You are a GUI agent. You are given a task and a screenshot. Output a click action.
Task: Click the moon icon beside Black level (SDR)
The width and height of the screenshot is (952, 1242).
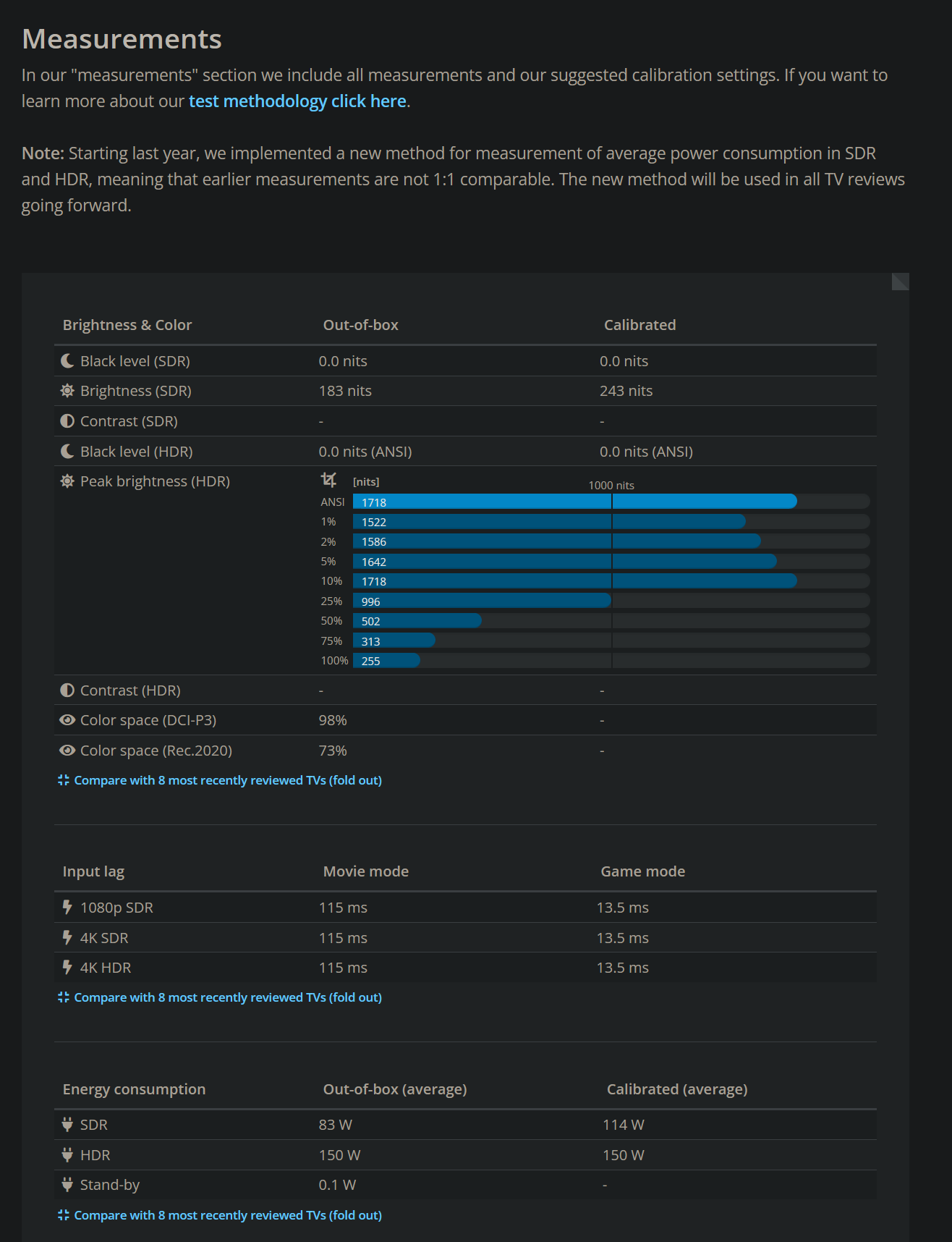point(67,360)
